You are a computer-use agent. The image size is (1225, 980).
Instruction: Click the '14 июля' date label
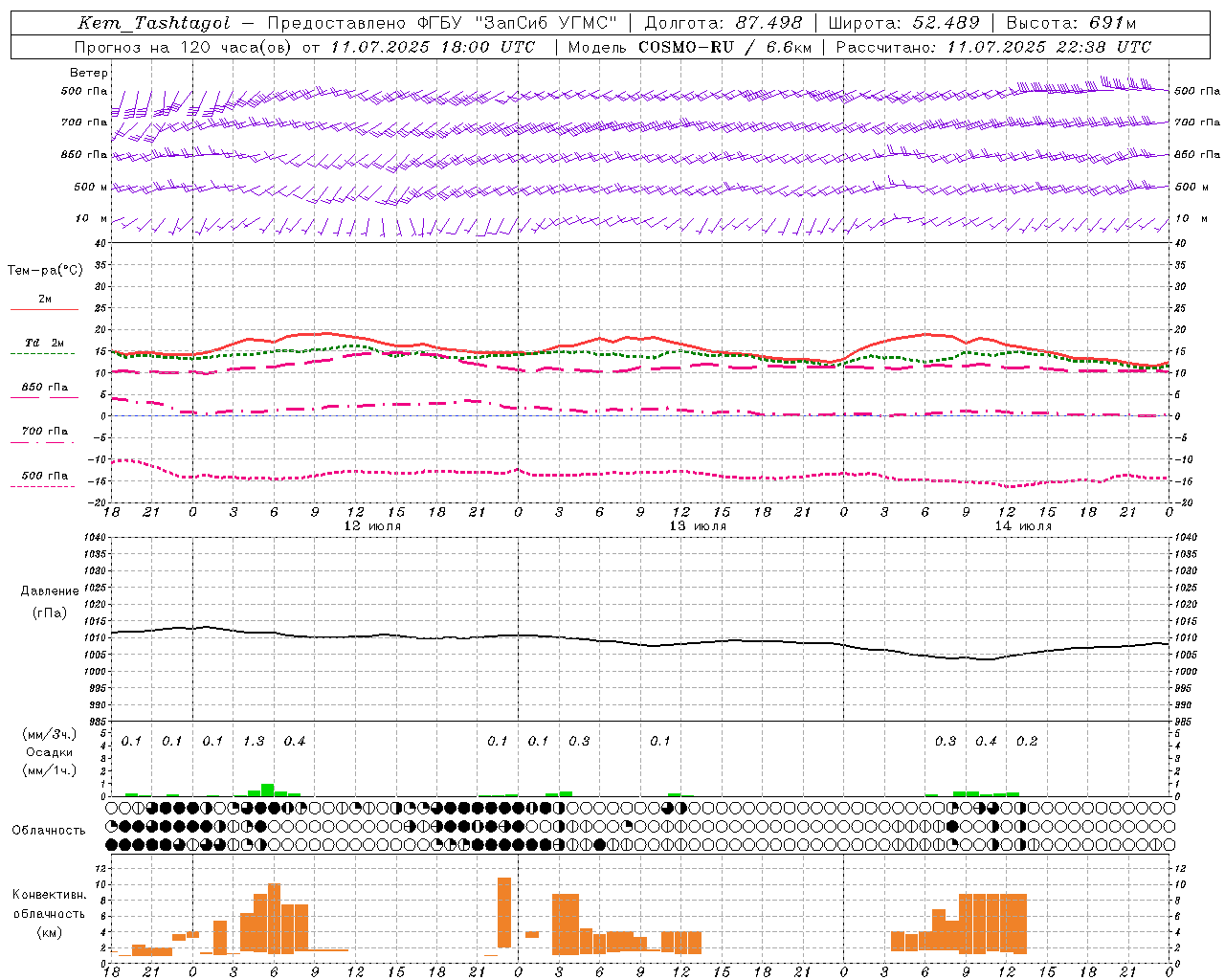coord(1023,526)
